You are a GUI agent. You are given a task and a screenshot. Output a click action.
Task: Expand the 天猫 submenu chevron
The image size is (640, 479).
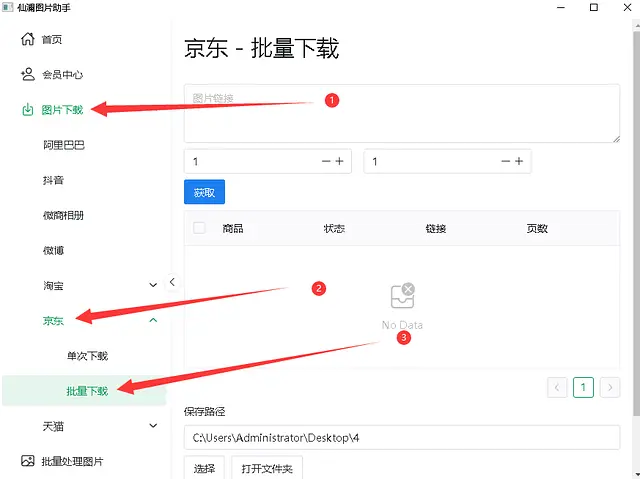click(x=153, y=426)
